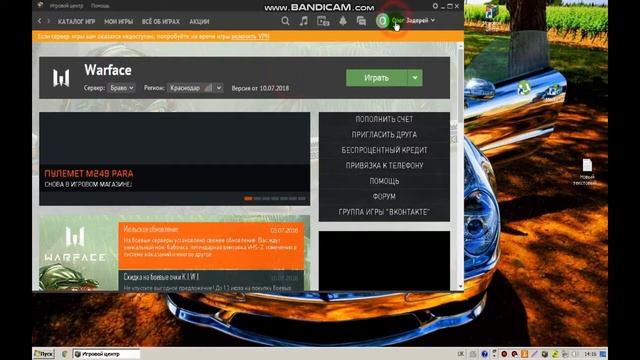Open the notifications bell icon
This screenshot has height=360, width=640.
point(343,21)
